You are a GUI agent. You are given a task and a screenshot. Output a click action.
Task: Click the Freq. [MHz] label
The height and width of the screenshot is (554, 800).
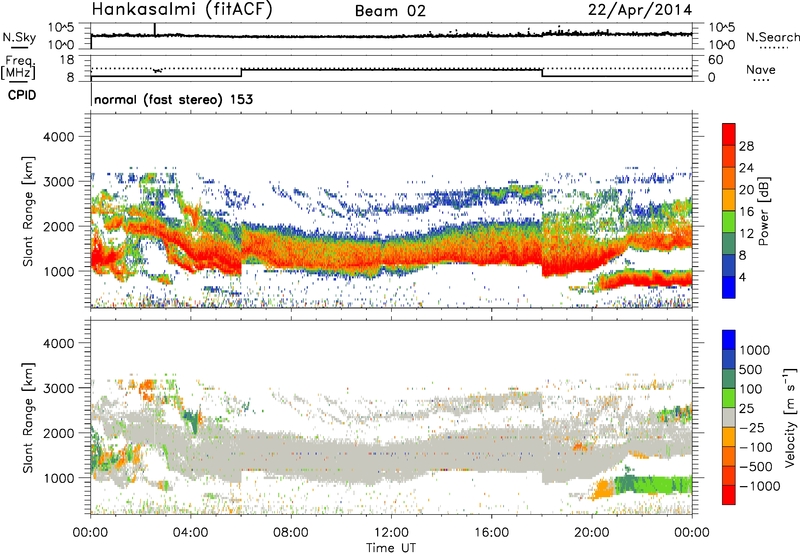(18, 67)
